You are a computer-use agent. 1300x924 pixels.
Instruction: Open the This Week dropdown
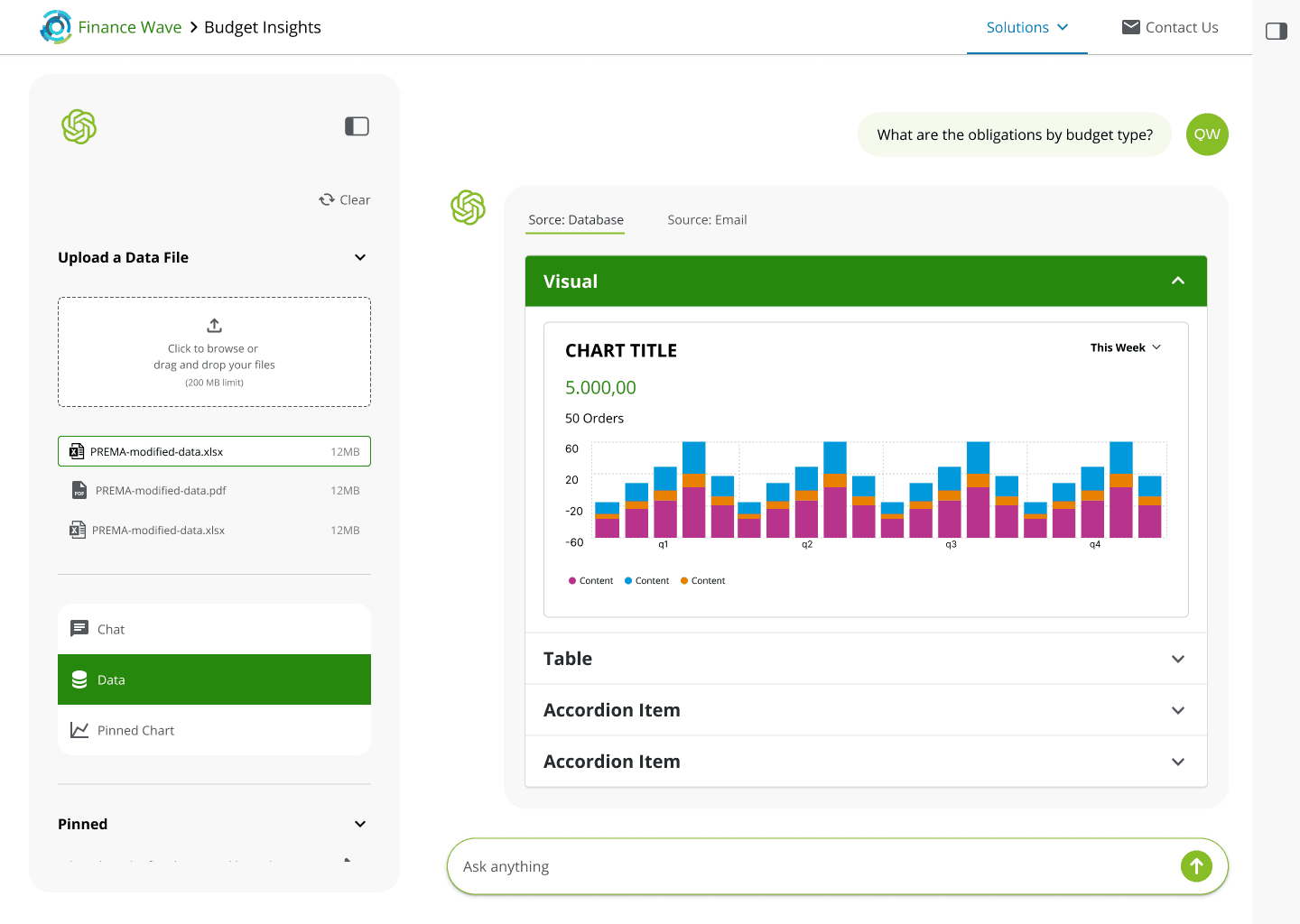coord(1126,347)
